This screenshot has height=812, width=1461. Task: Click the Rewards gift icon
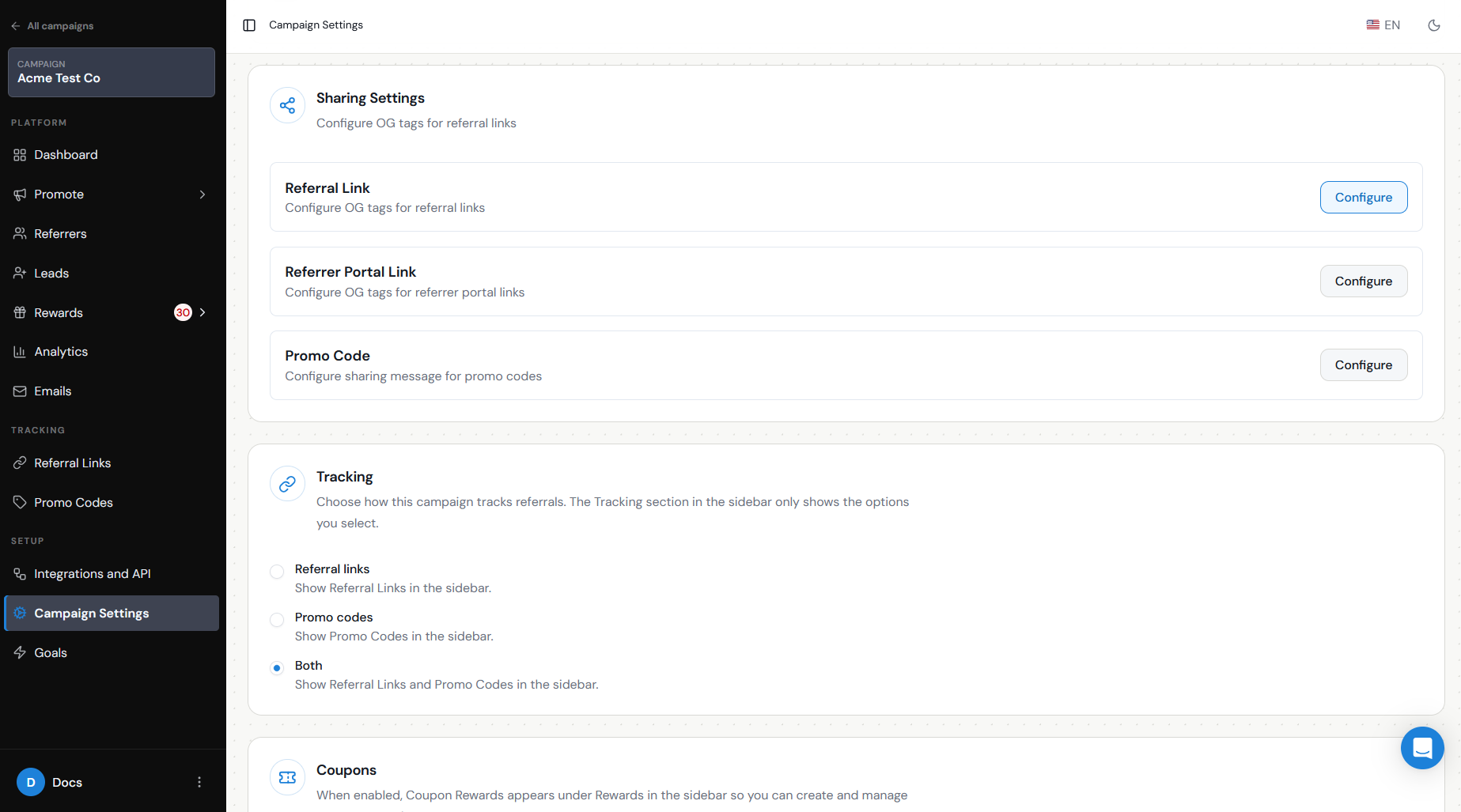coord(20,313)
